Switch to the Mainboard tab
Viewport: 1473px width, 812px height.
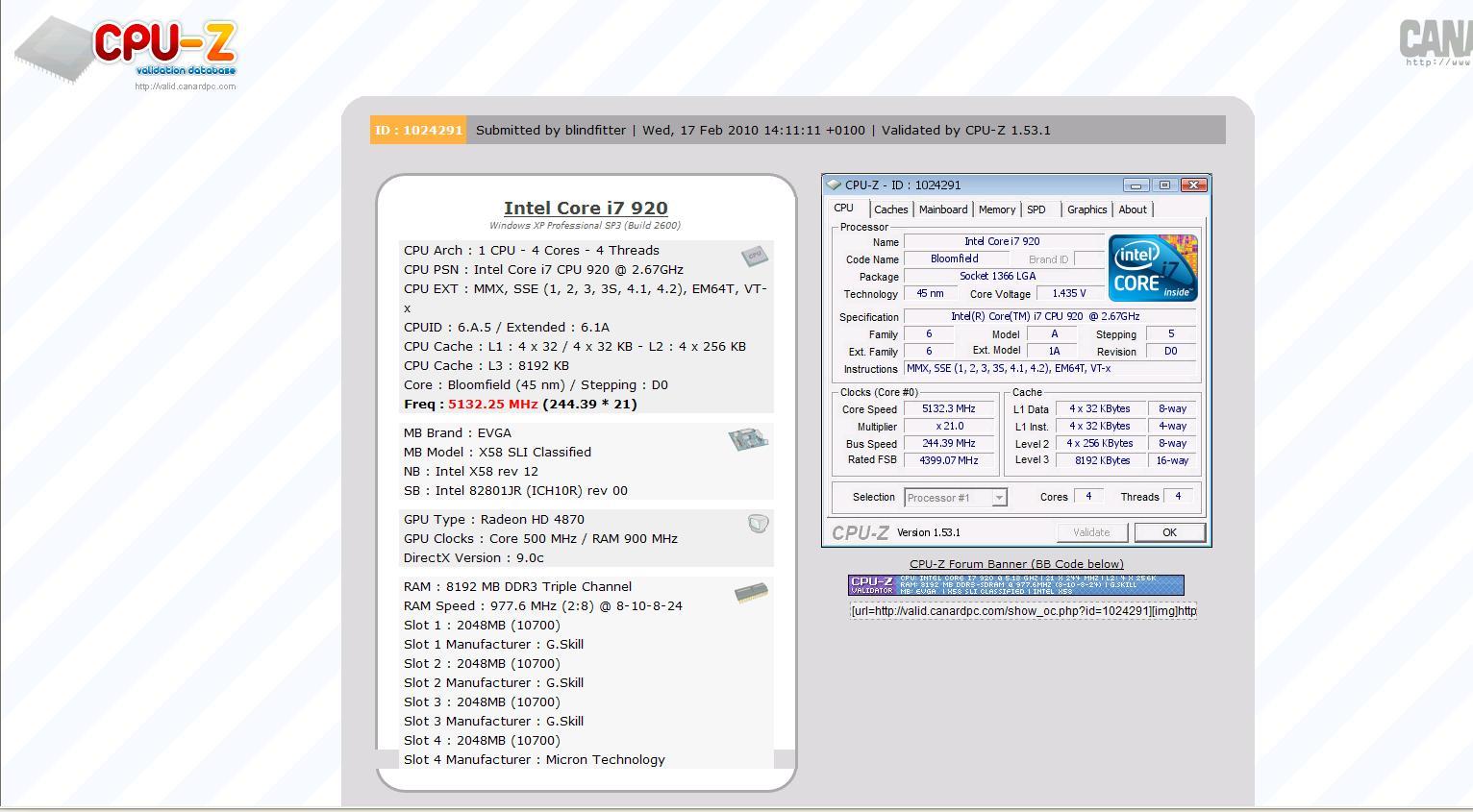943,209
